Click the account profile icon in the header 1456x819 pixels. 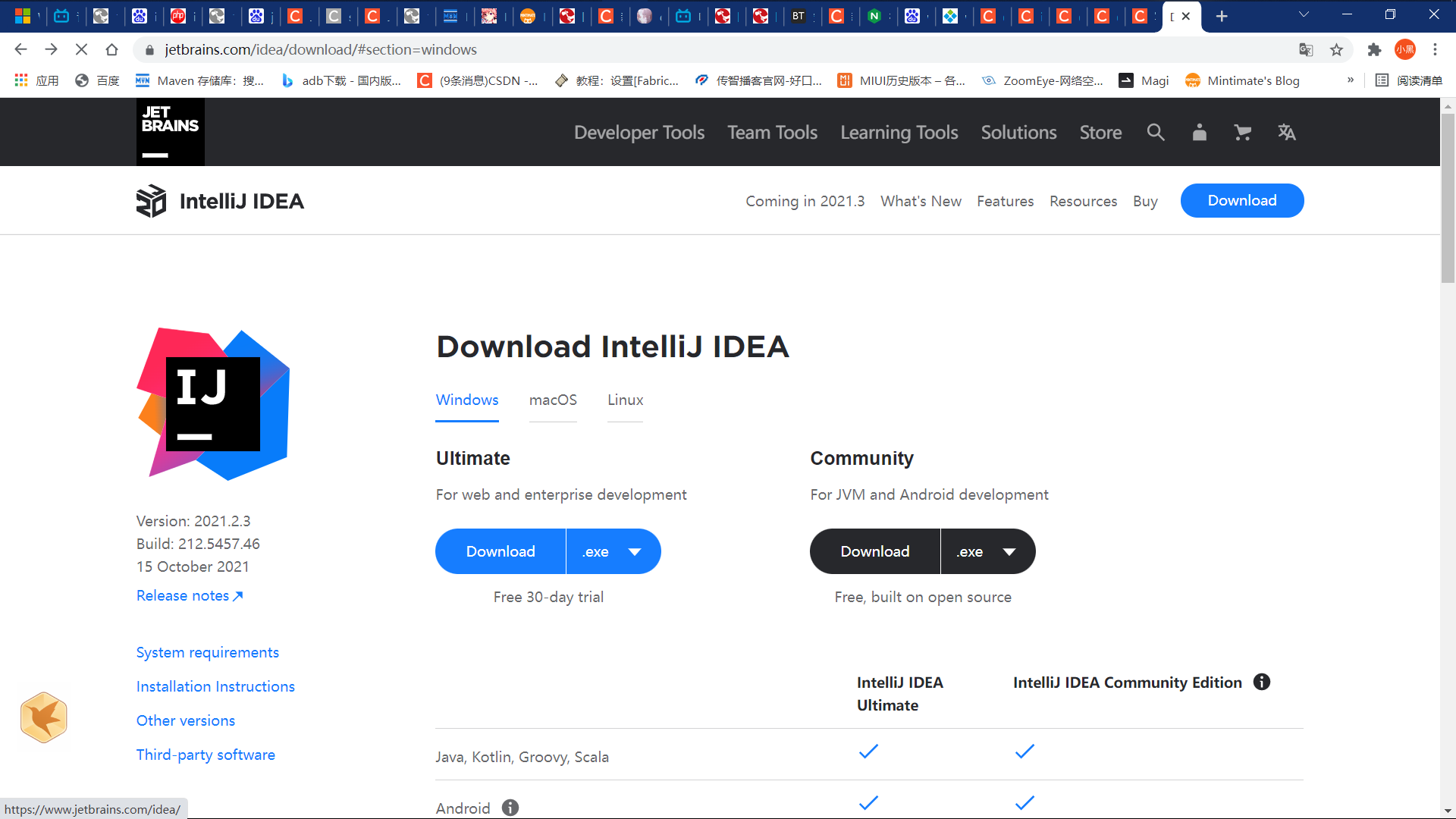click(x=1199, y=132)
